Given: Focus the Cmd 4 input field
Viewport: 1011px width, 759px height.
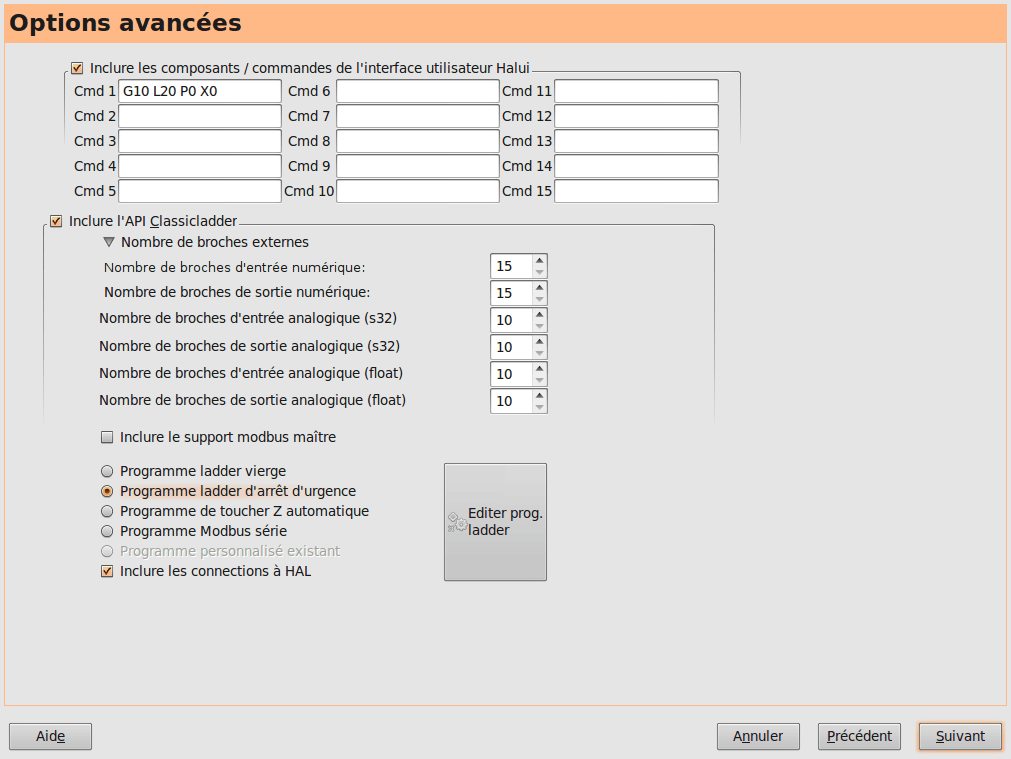Looking at the screenshot, I should (200, 166).
